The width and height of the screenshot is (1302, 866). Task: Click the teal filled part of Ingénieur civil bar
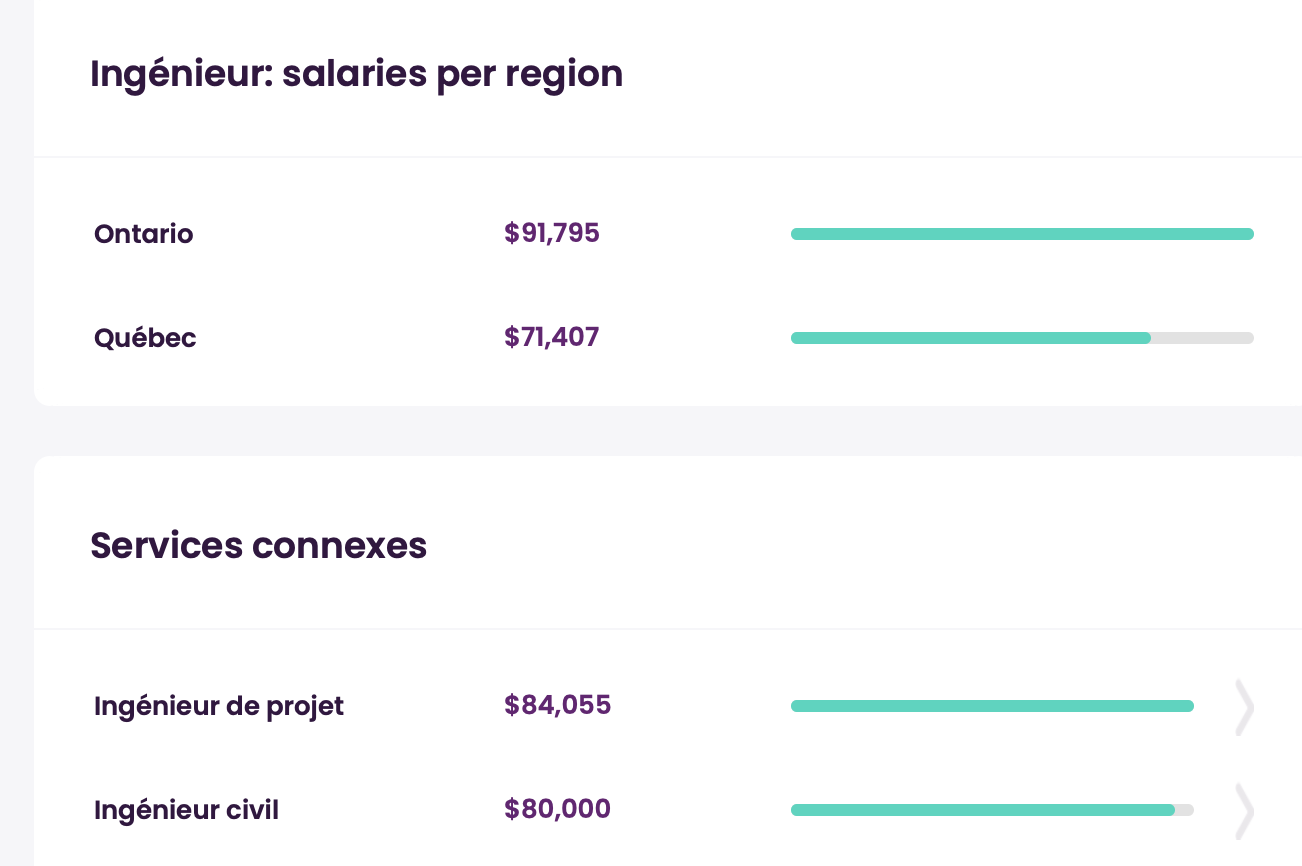click(982, 810)
